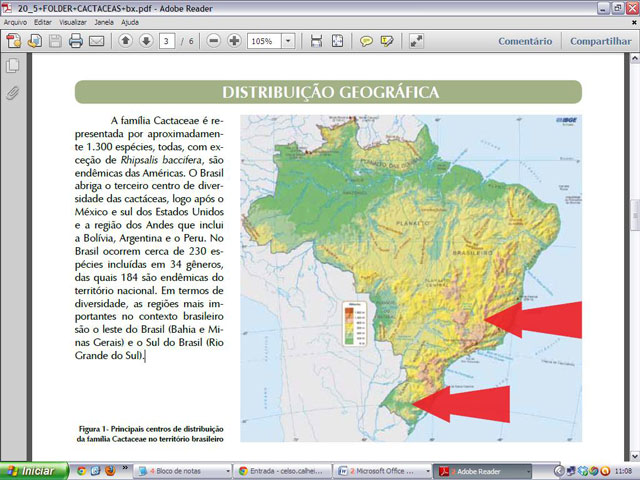The image size is (640, 480).
Task: Open the Editar menu
Action: click(x=43, y=22)
